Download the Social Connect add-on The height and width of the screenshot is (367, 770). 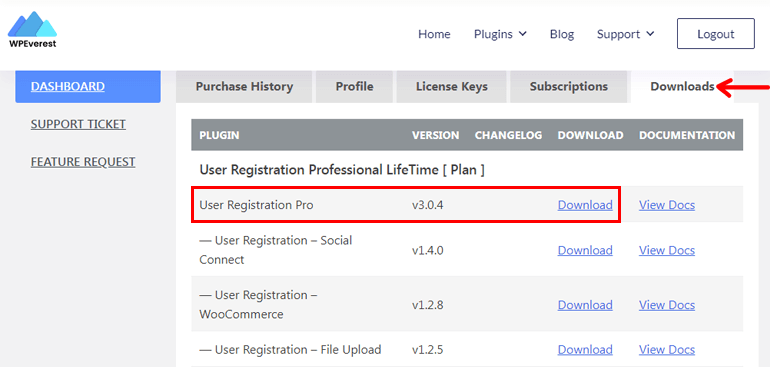pos(585,251)
